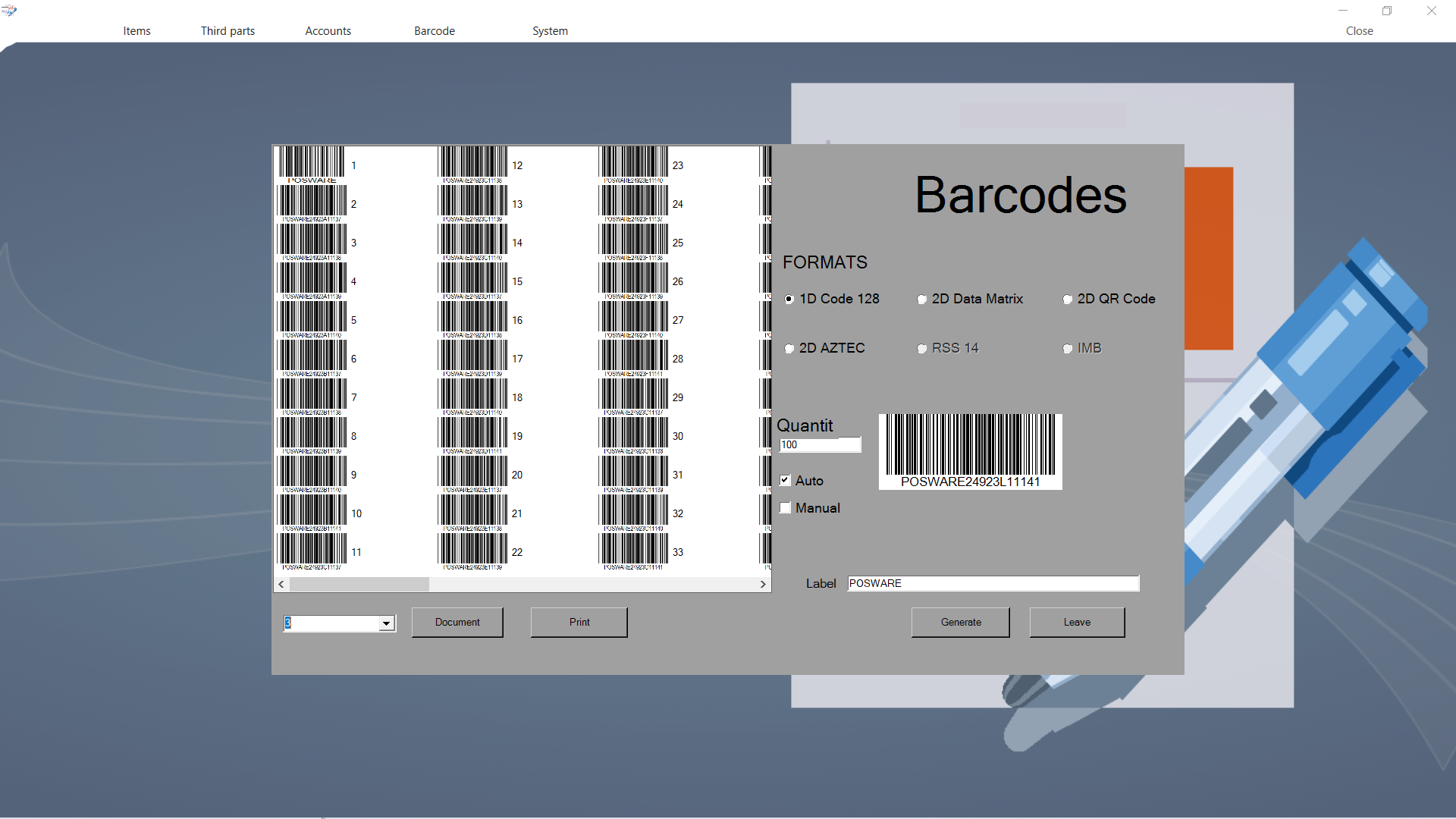
Task: Click the app logo icon in title bar
Action: tap(9, 11)
